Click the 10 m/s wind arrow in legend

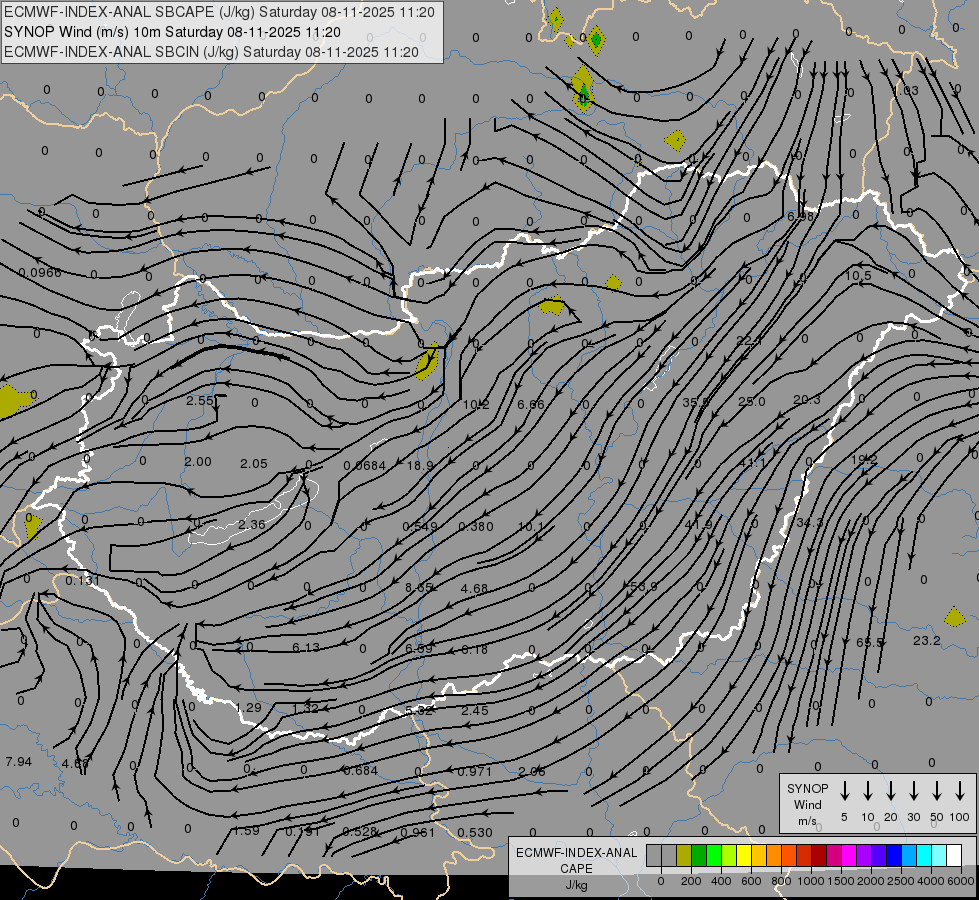(x=867, y=790)
